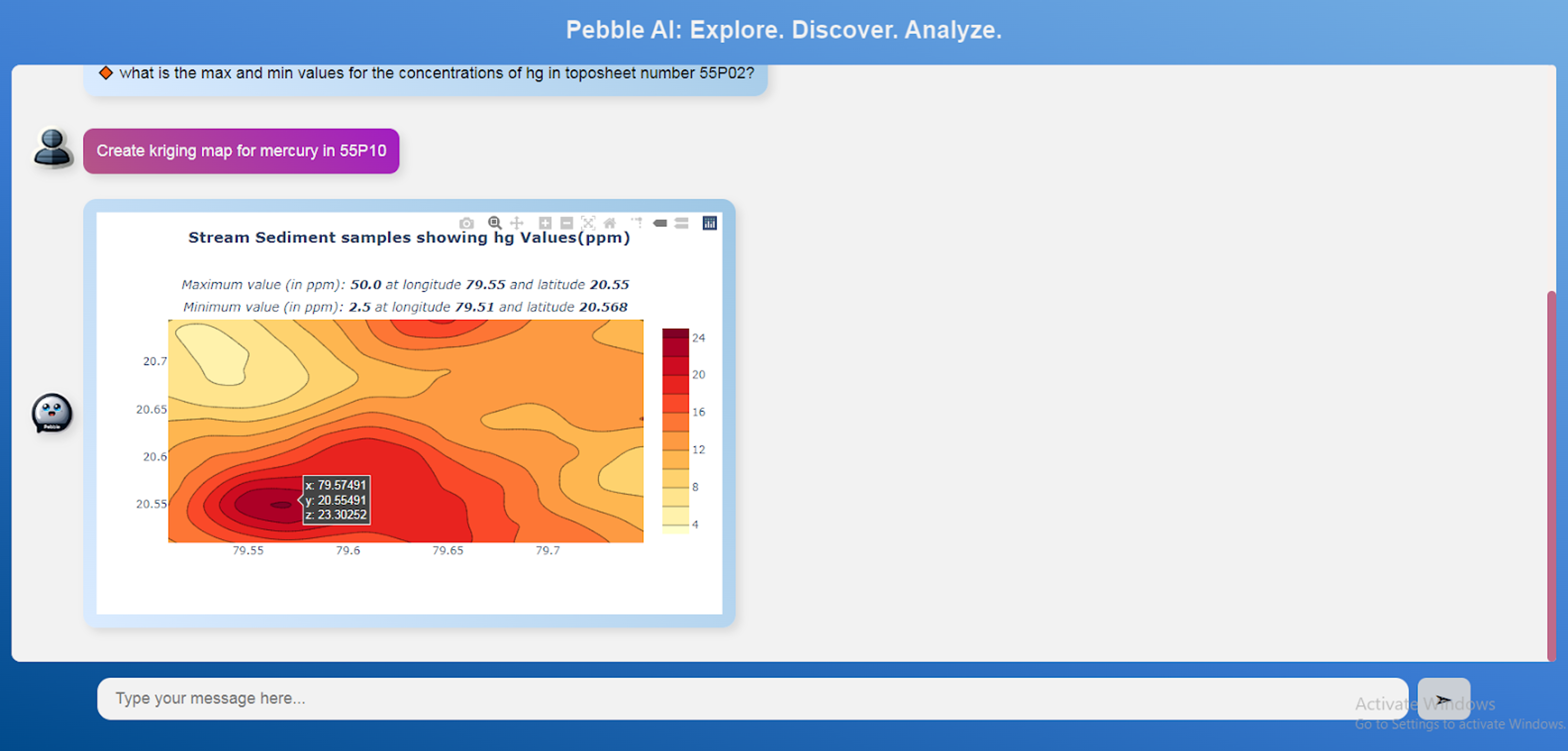Enable compare data on hover
The height and width of the screenshot is (751, 1568).
click(x=682, y=223)
